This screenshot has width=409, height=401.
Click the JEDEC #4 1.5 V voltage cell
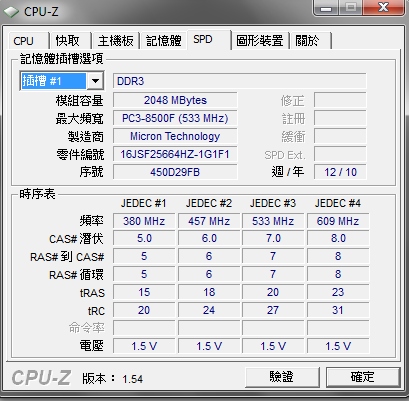pyautogui.click(x=338, y=346)
